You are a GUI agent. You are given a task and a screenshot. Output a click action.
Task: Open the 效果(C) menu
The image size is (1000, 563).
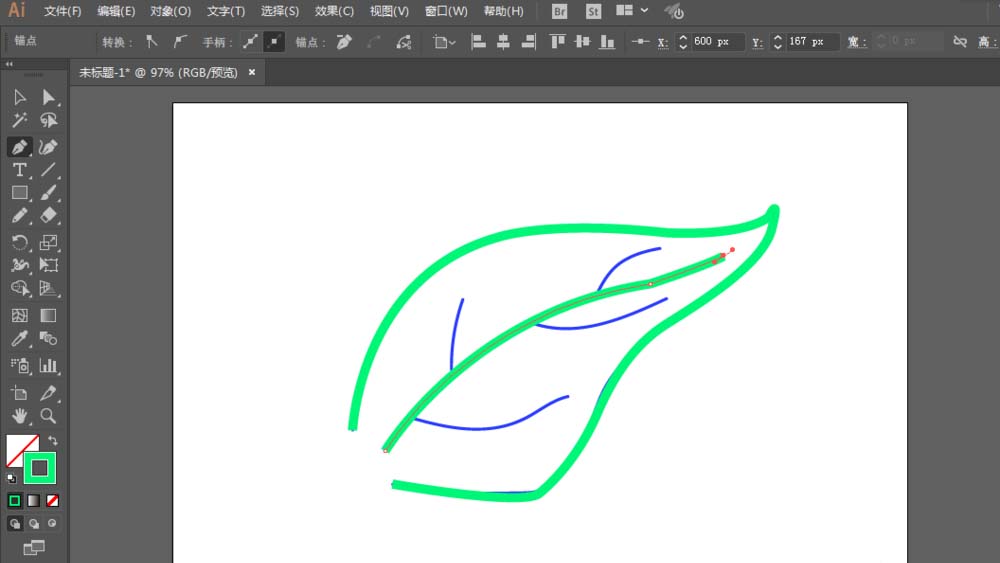334,11
